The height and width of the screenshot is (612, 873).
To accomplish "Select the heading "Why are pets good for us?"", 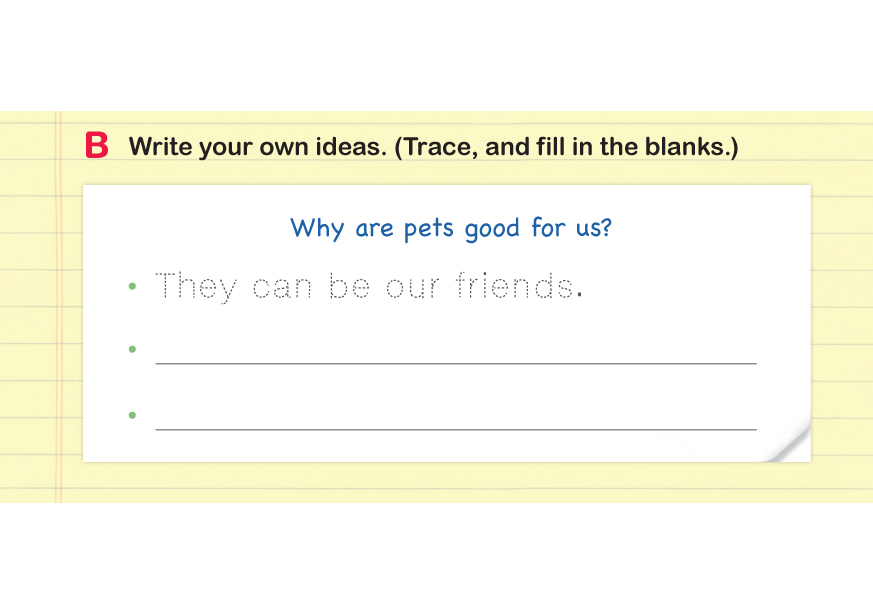I will [x=450, y=228].
